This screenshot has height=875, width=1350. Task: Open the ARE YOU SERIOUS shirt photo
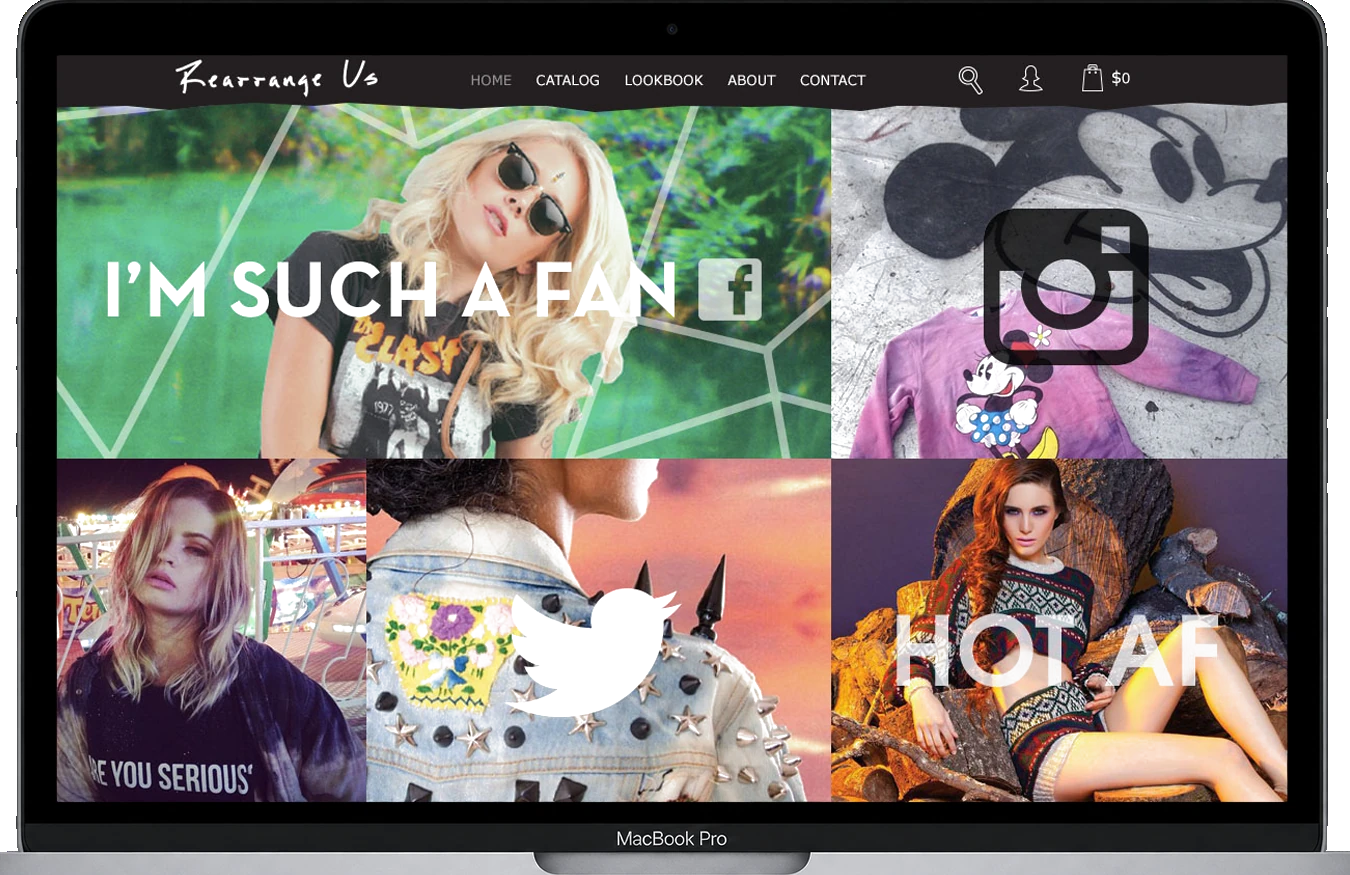pyautogui.click(x=211, y=630)
